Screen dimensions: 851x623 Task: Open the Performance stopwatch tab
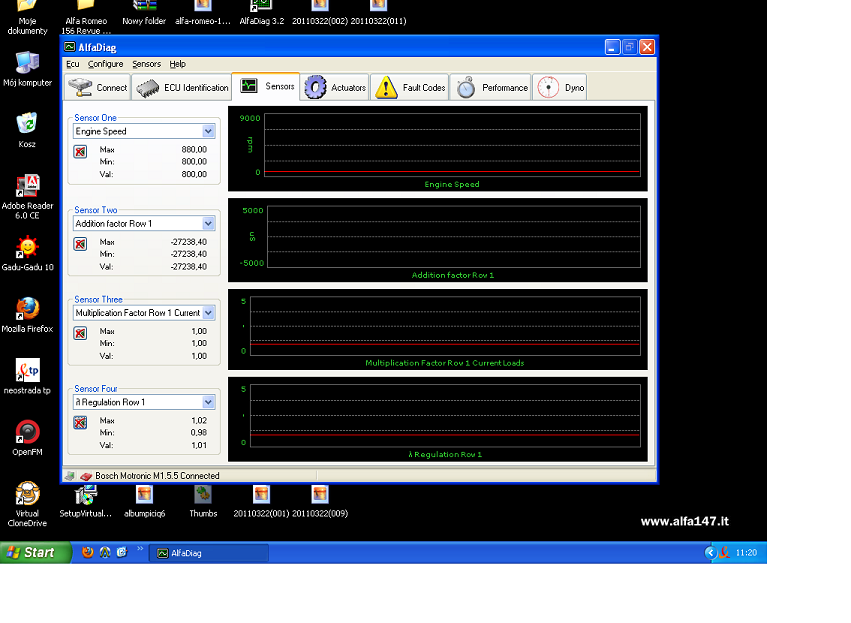(492, 88)
